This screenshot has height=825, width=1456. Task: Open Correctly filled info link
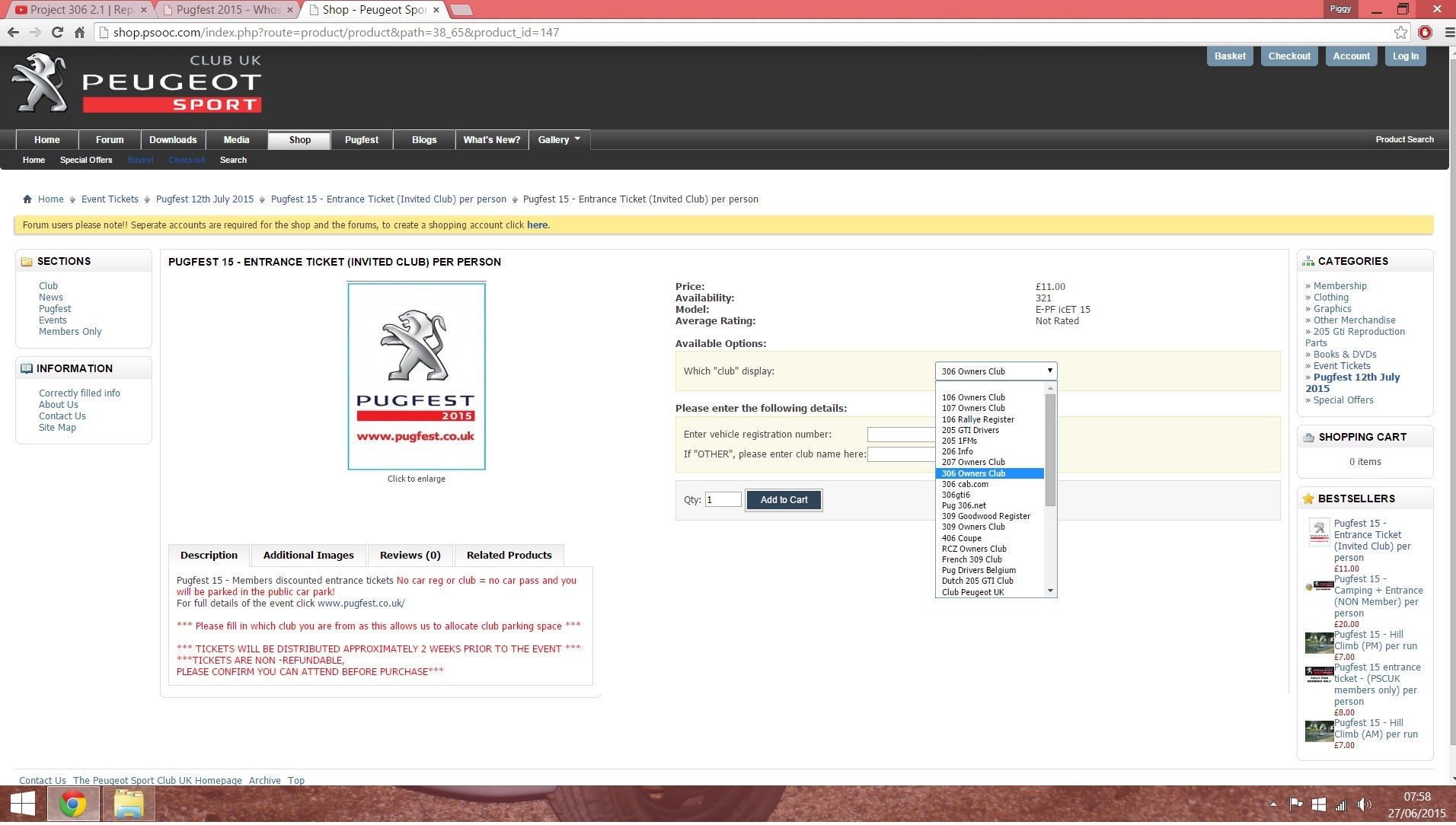(x=79, y=393)
